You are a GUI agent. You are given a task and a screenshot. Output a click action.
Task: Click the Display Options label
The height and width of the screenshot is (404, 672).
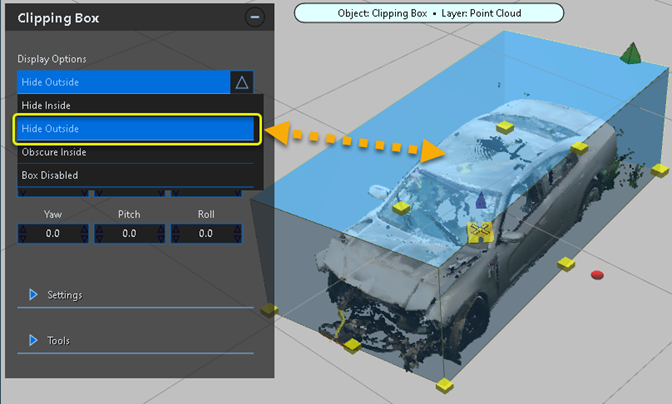[x=52, y=59]
